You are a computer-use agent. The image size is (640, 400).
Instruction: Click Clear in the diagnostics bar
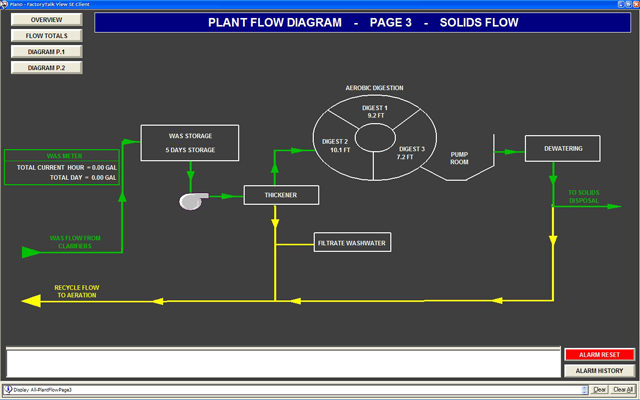click(600, 389)
